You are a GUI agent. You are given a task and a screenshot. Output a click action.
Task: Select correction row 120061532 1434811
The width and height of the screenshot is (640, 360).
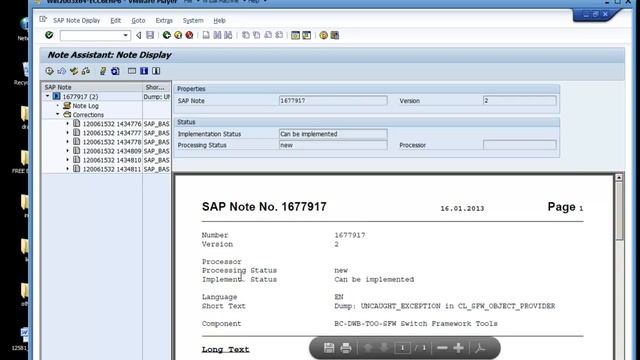pyautogui.click(x=112, y=169)
